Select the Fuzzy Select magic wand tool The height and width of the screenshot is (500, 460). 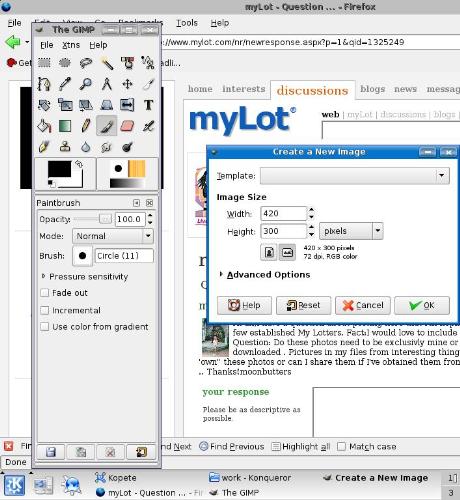click(x=107, y=63)
